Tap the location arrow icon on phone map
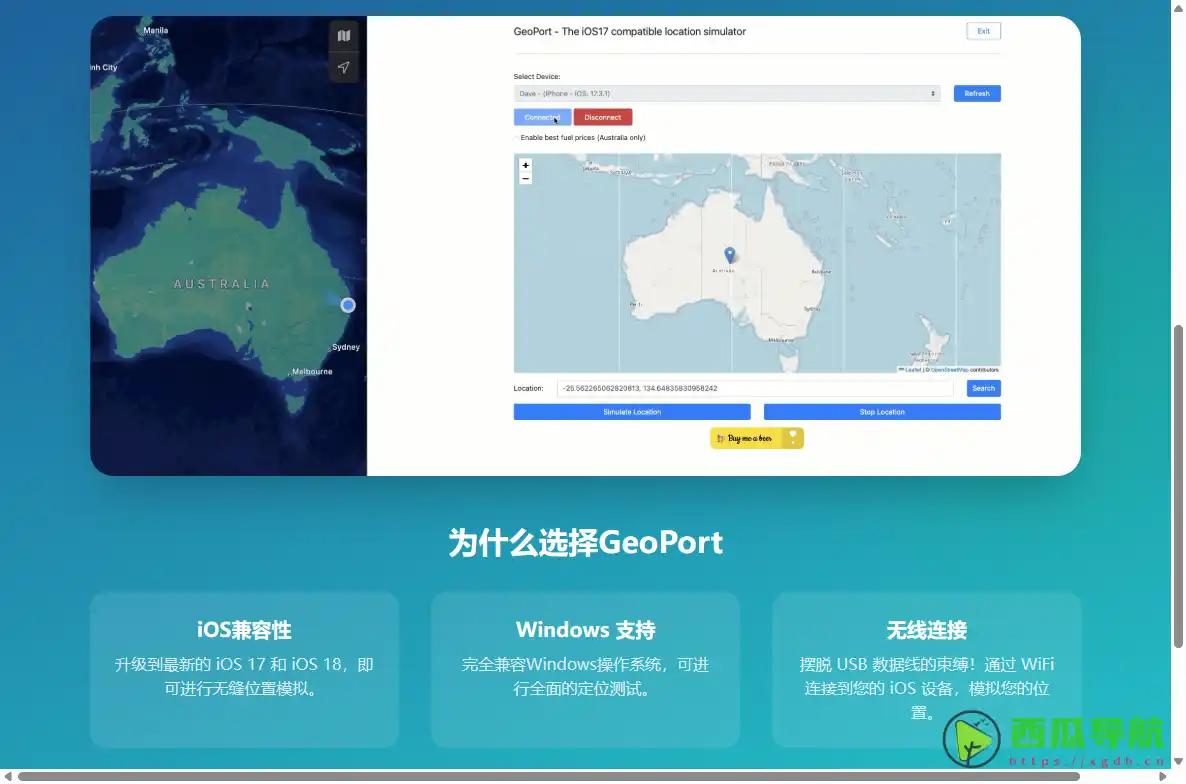The image size is (1186, 784). [x=343, y=67]
